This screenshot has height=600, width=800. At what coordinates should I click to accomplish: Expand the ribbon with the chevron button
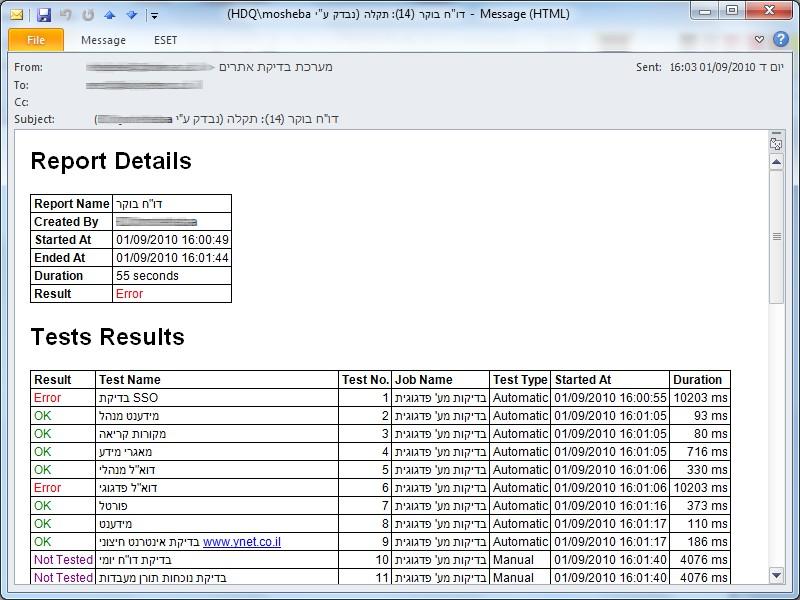coord(759,40)
